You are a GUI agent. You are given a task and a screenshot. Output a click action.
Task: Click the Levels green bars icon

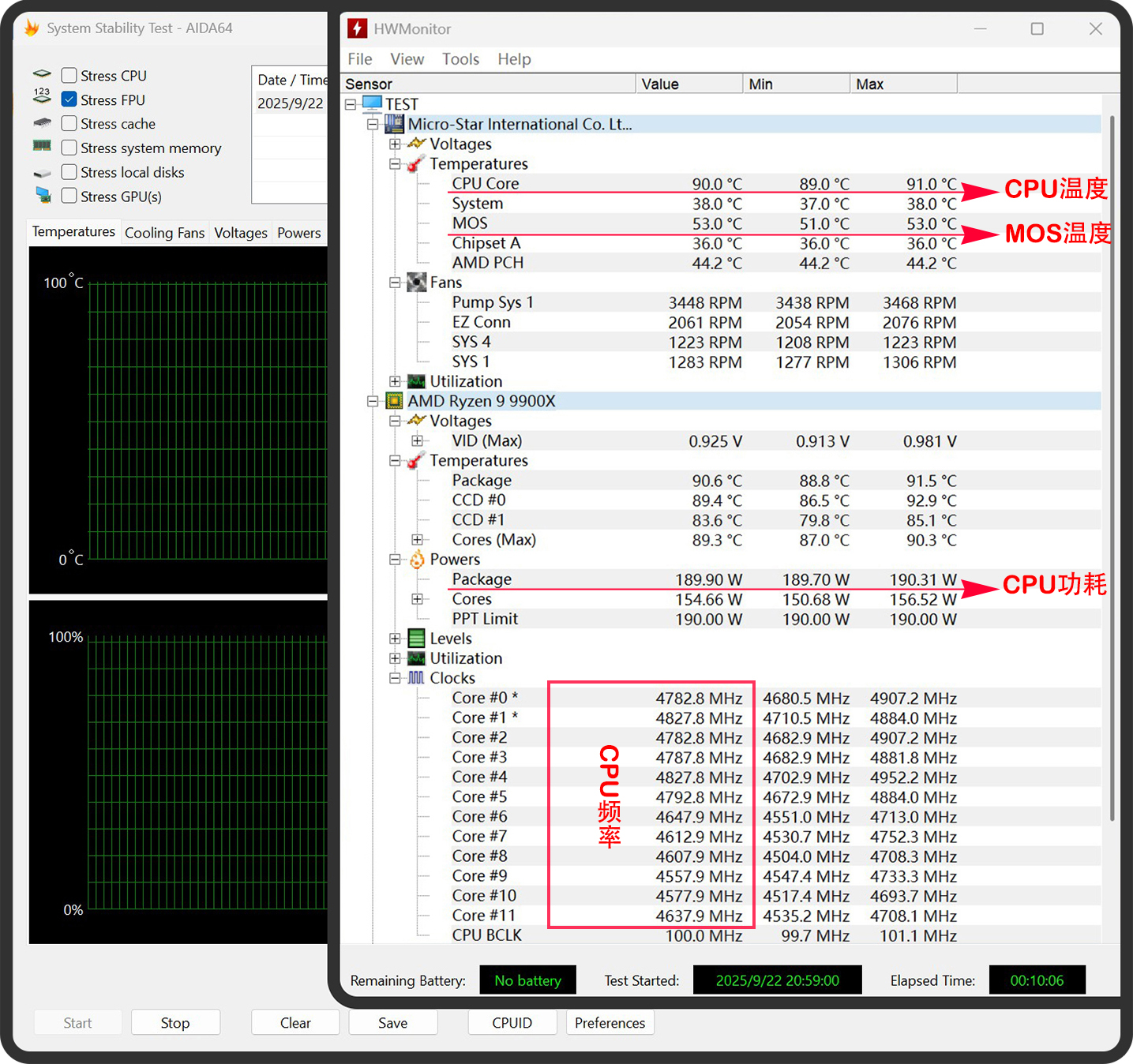click(416, 639)
